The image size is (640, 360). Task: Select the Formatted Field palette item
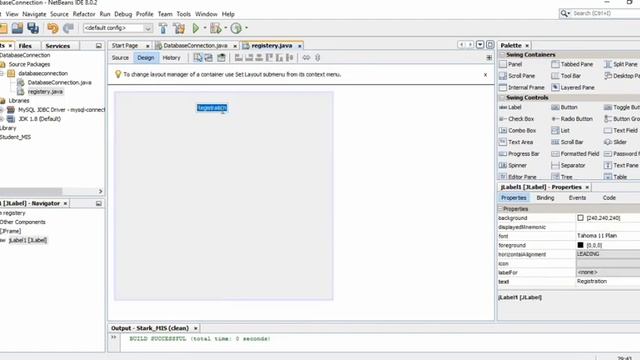pos(575,153)
